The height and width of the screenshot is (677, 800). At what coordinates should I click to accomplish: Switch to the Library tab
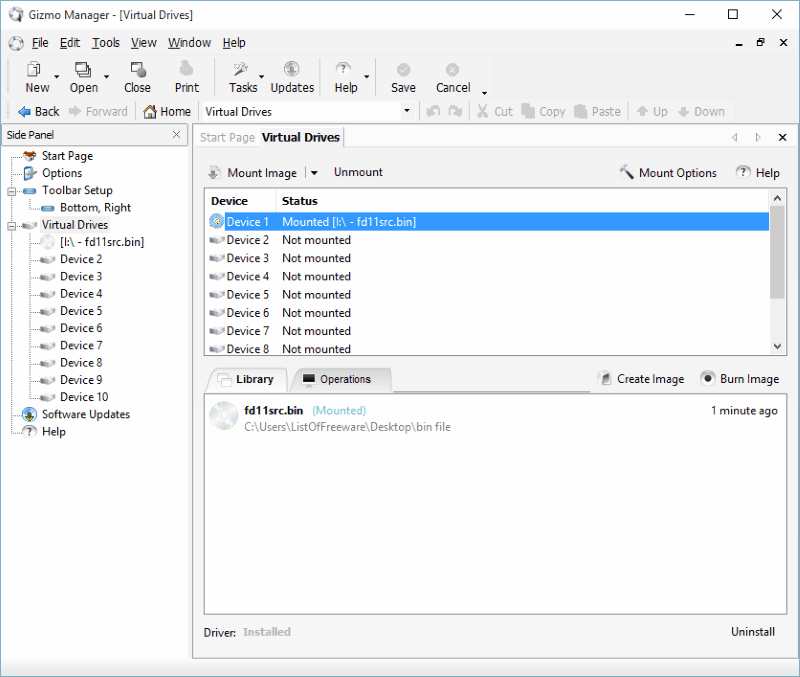click(x=248, y=379)
